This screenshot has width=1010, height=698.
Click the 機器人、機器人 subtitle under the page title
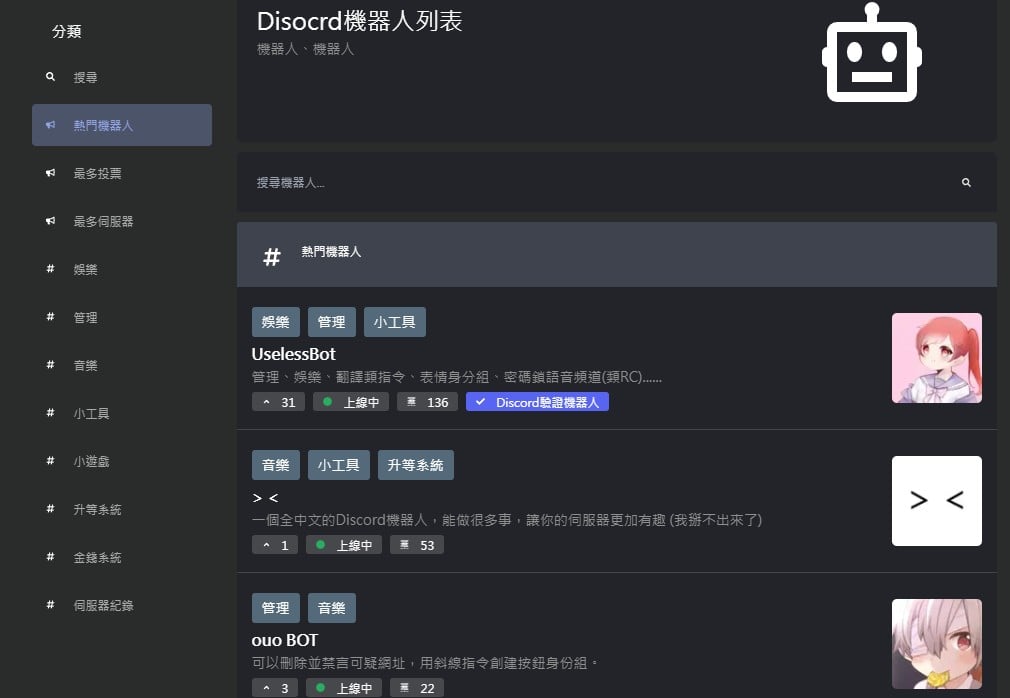click(x=305, y=49)
